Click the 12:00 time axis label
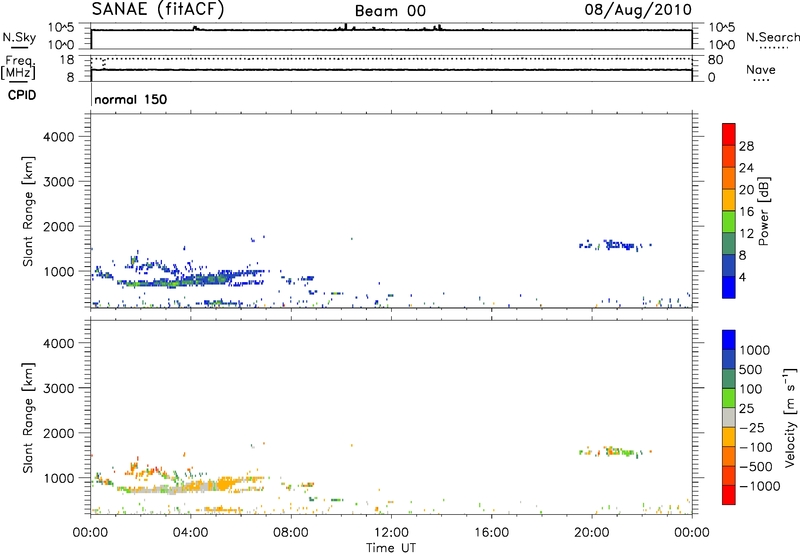 (391, 533)
